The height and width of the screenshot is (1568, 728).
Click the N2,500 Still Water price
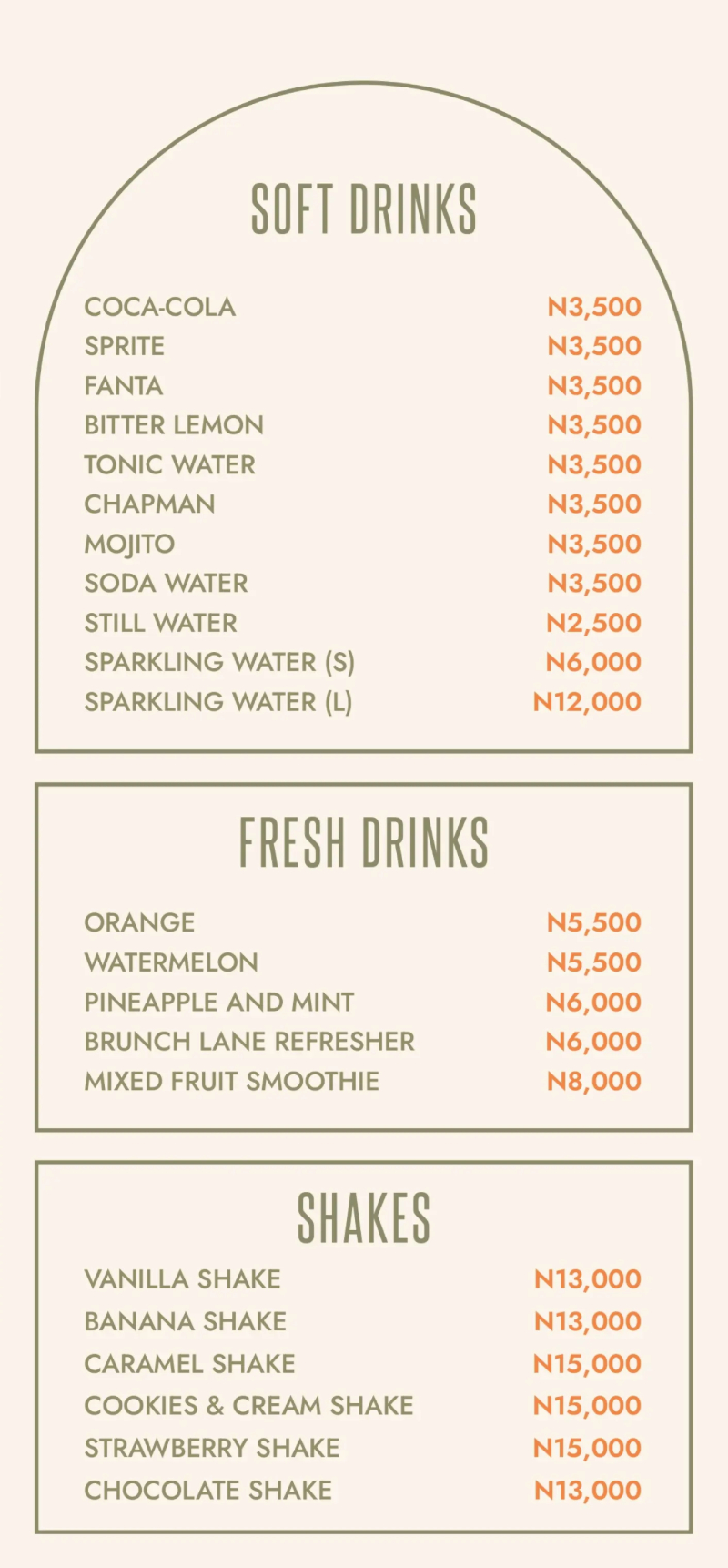coord(593,623)
